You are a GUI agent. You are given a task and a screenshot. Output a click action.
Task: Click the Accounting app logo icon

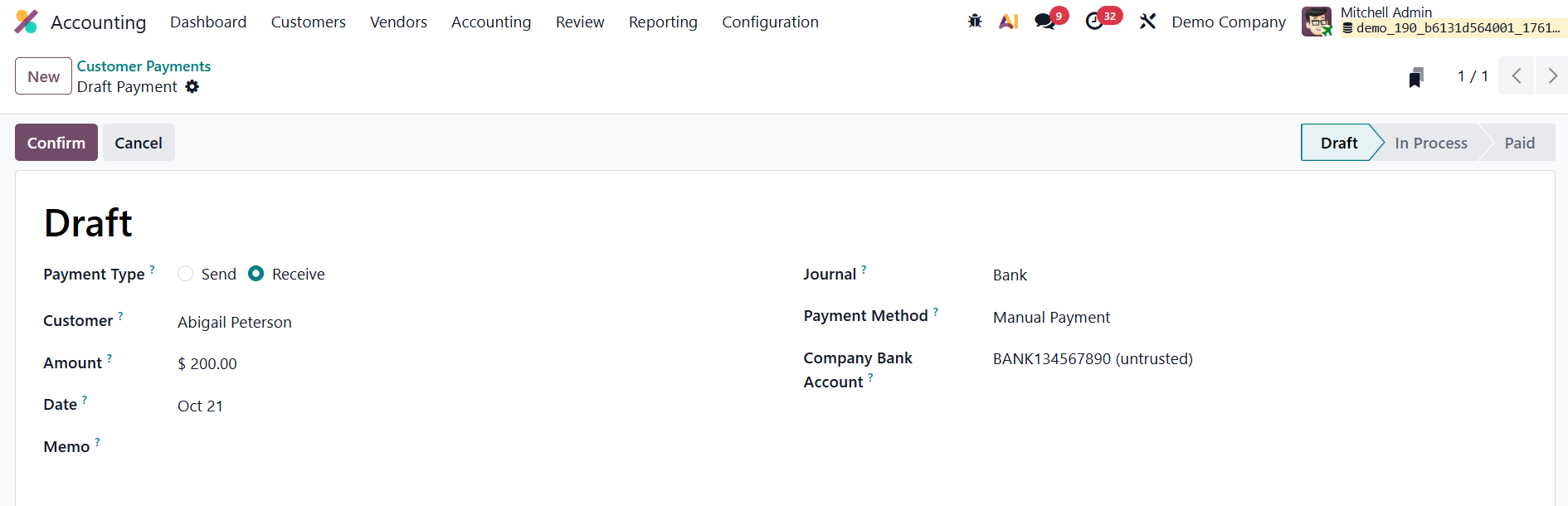click(26, 22)
